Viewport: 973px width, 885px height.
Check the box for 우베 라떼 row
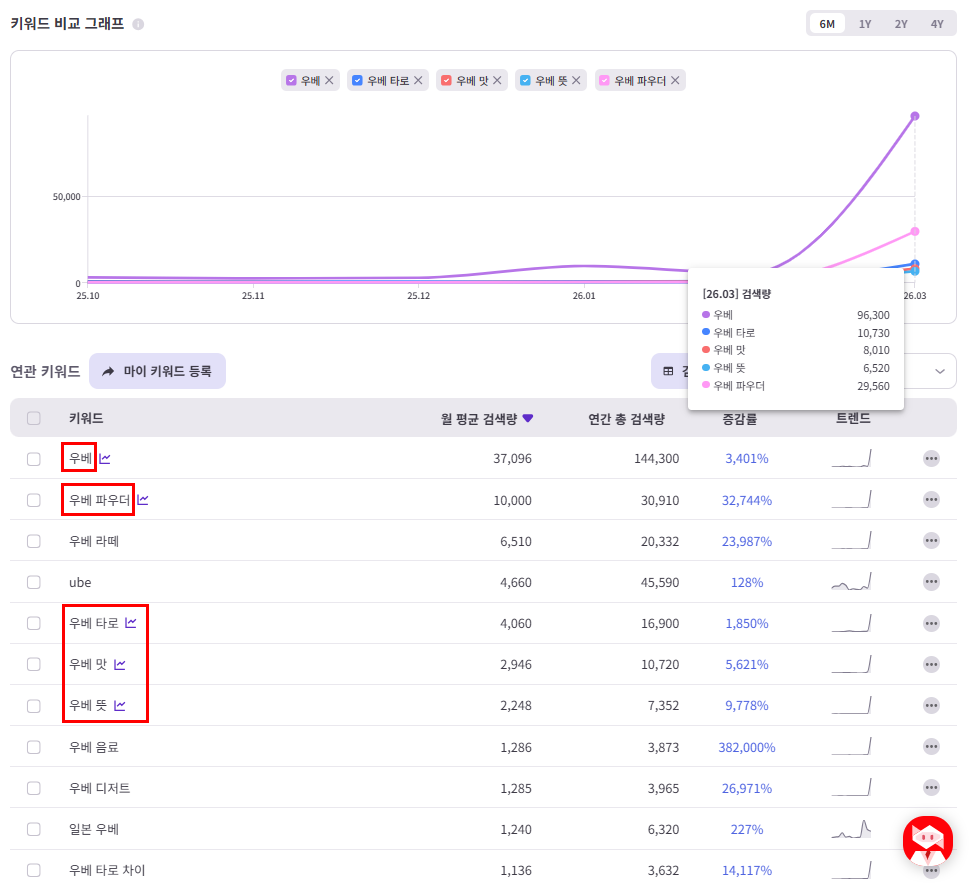34,541
